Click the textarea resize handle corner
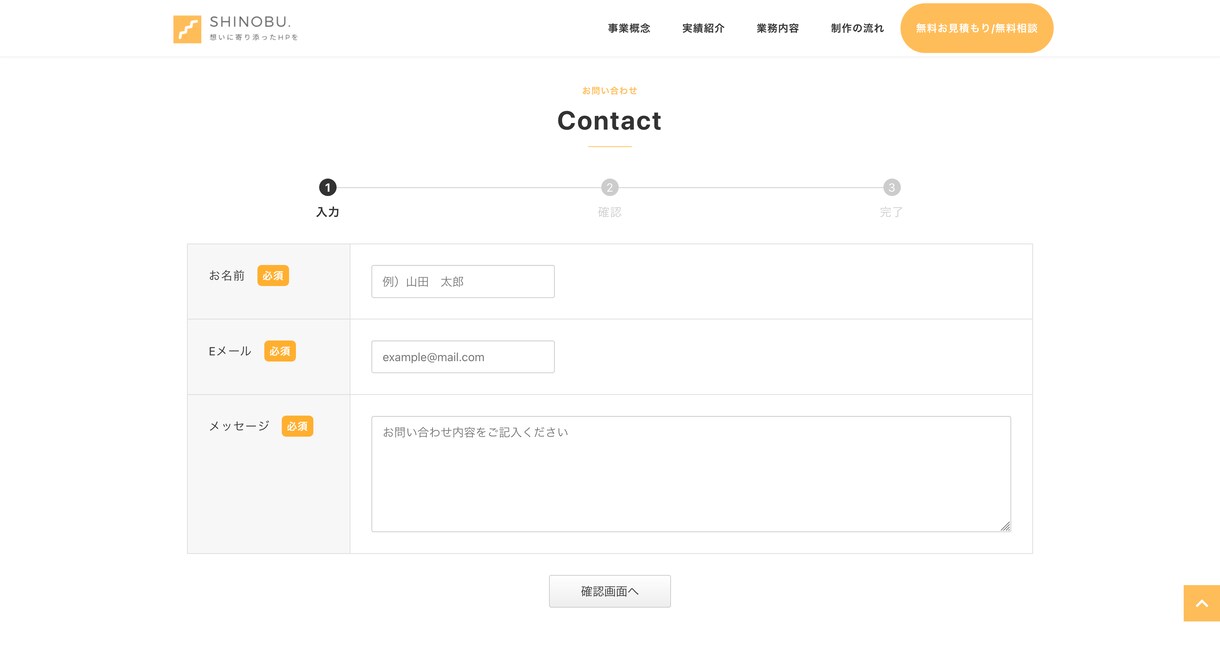 pos(1005,526)
